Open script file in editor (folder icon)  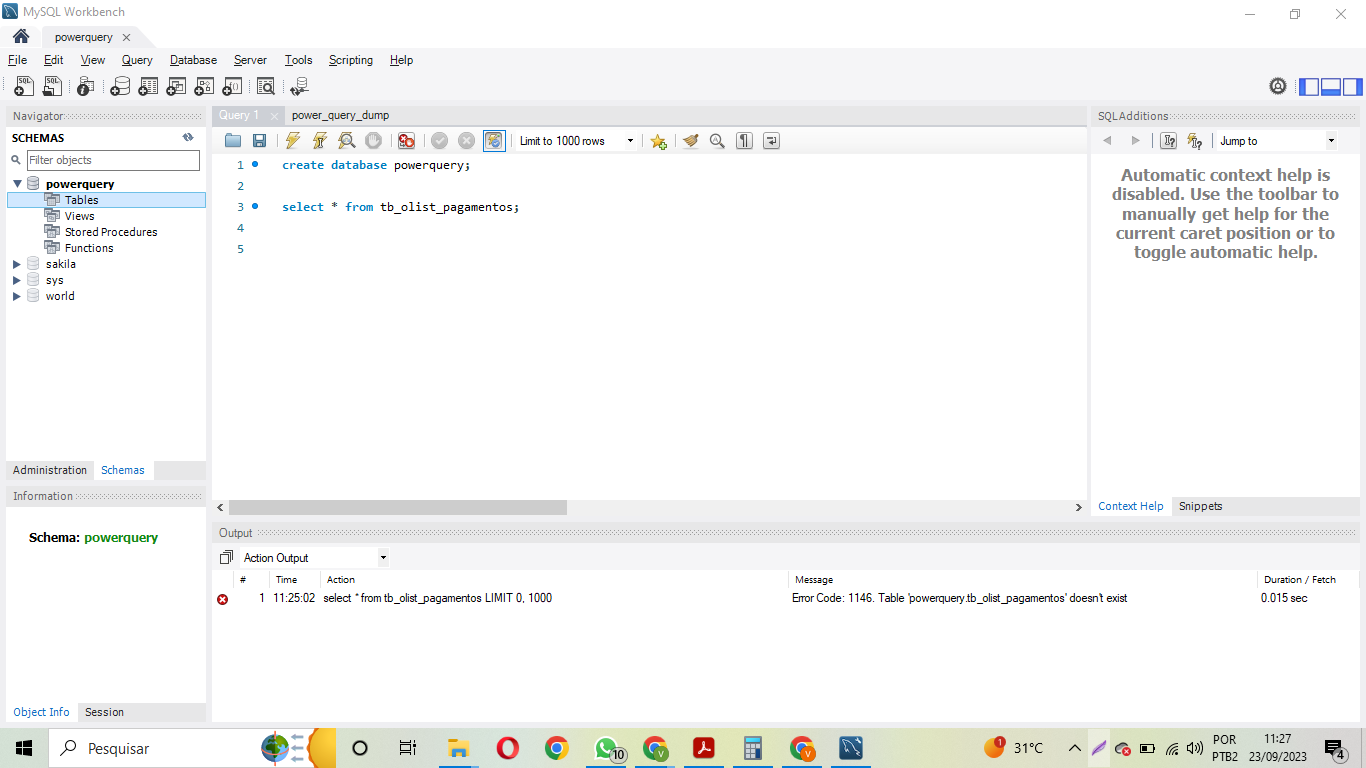[x=233, y=141]
